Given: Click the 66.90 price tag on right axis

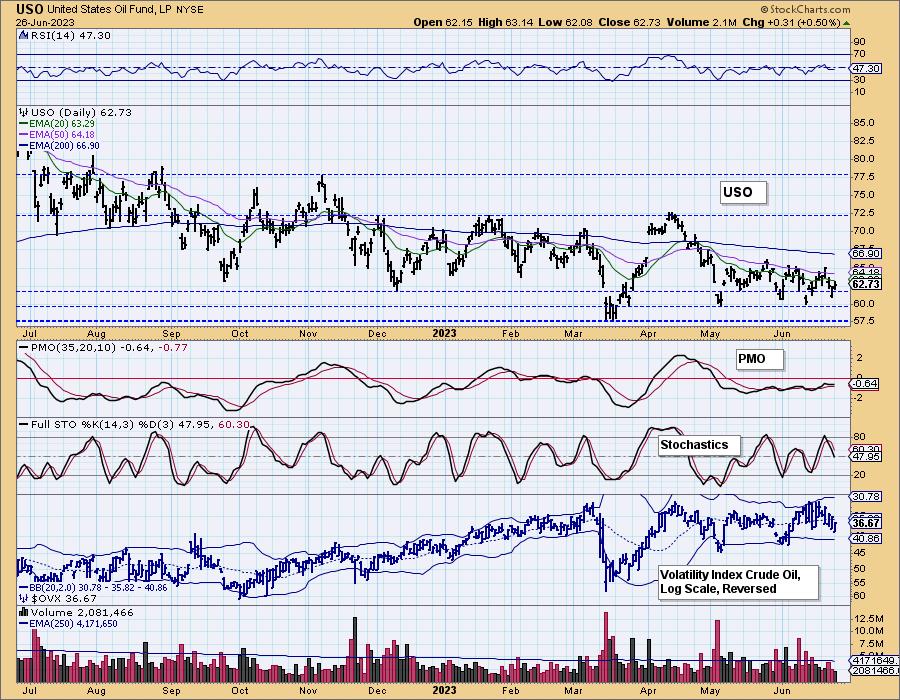Looking at the screenshot, I should 866,254.
